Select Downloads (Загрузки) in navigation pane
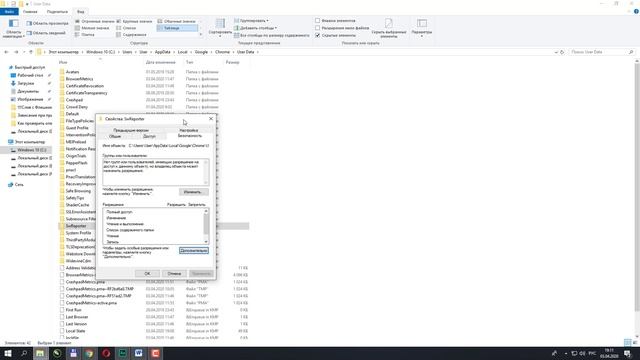Image resolution: width=640 pixels, height=360 pixels. [x=25, y=83]
